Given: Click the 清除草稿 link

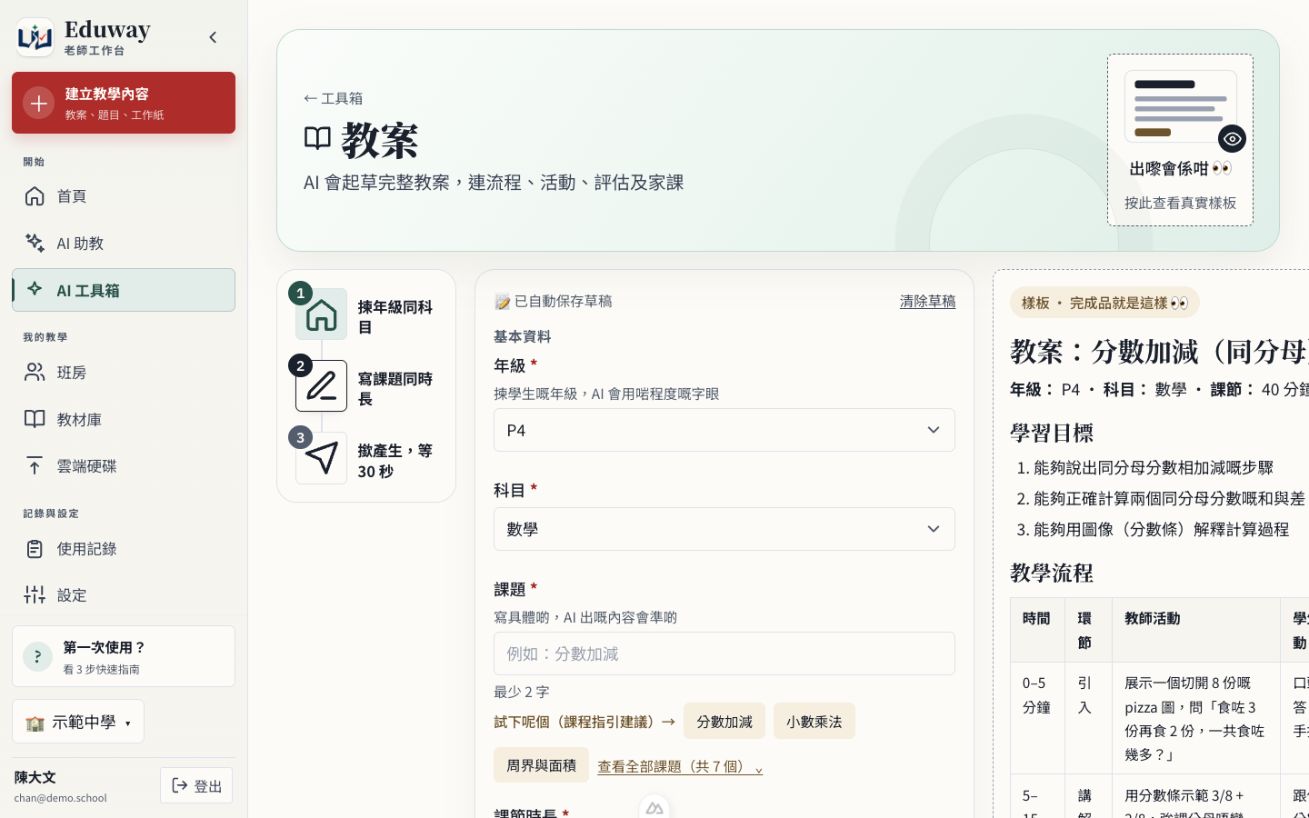Looking at the screenshot, I should tap(928, 301).
